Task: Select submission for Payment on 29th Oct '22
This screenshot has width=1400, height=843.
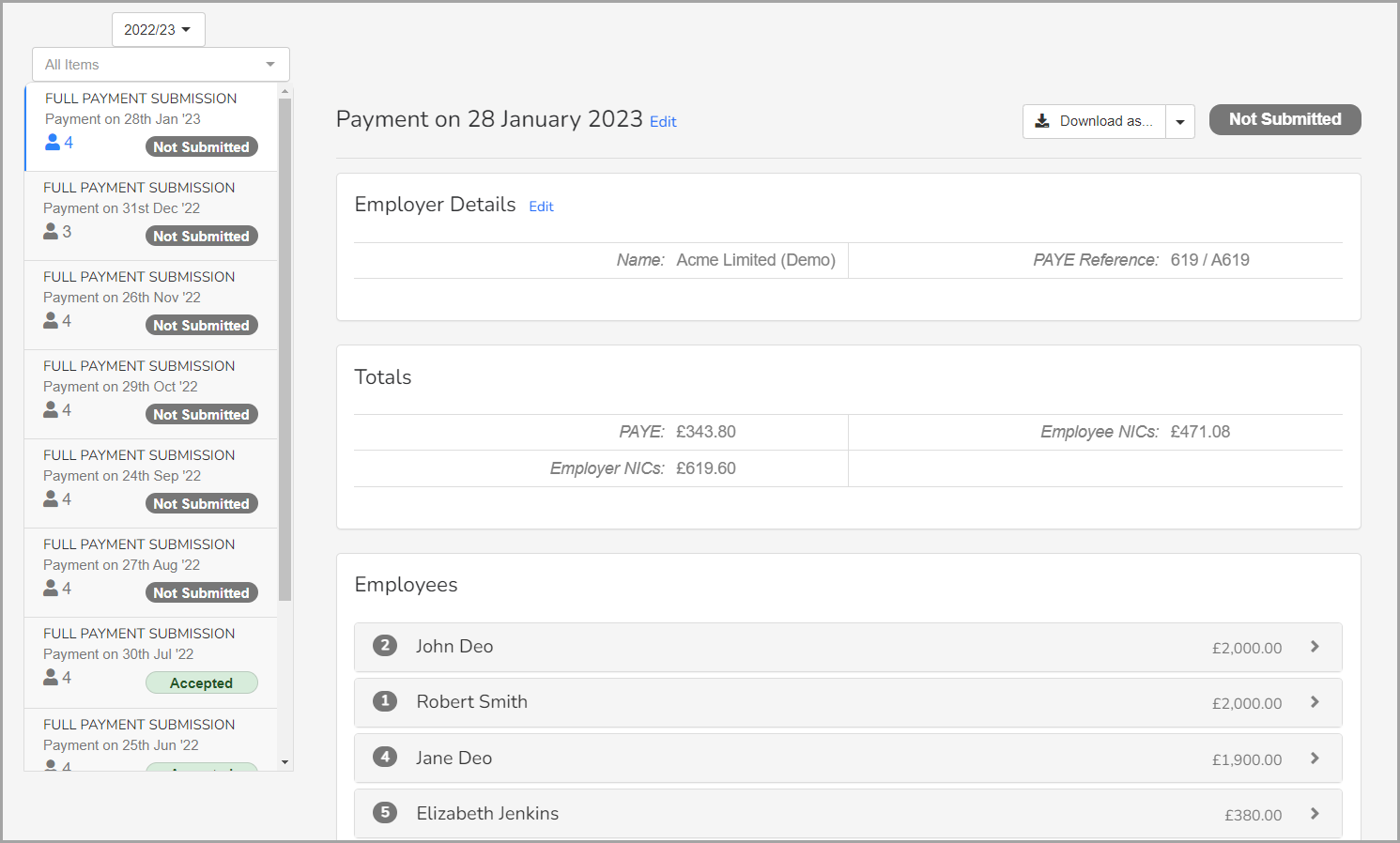Action: (151, 394)
